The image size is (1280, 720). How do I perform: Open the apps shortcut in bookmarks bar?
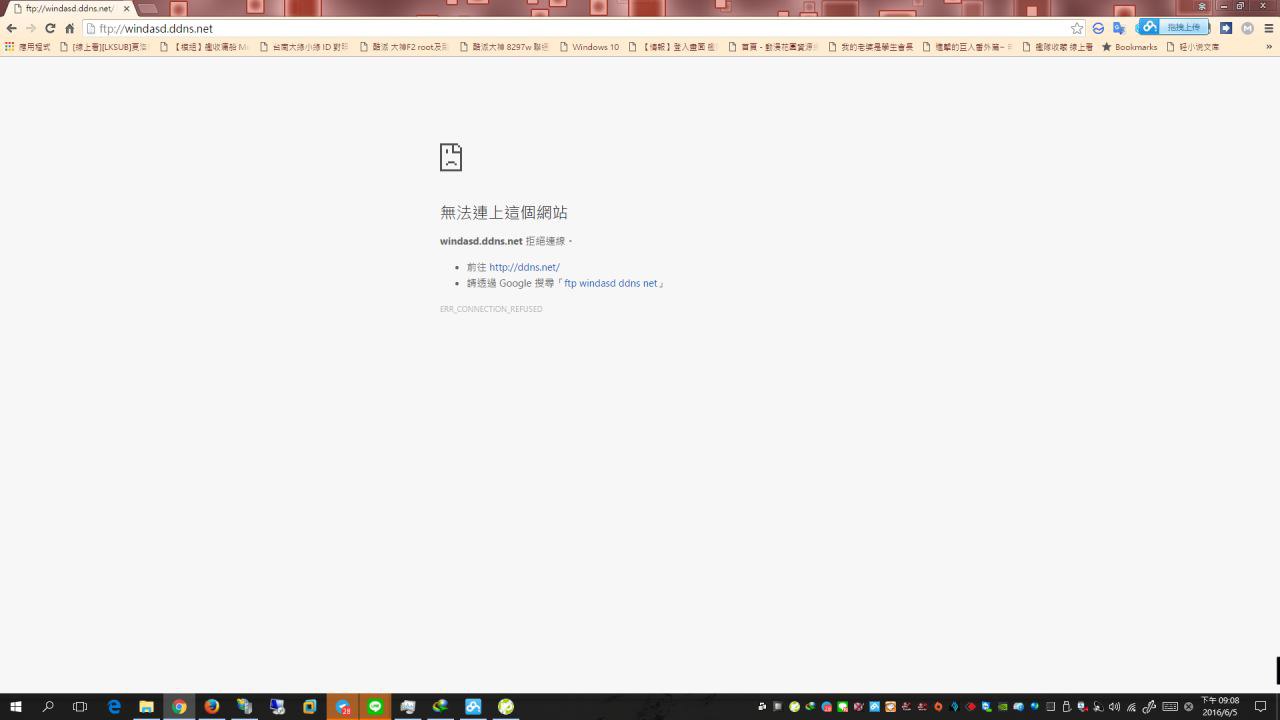(x=27, y=47)
